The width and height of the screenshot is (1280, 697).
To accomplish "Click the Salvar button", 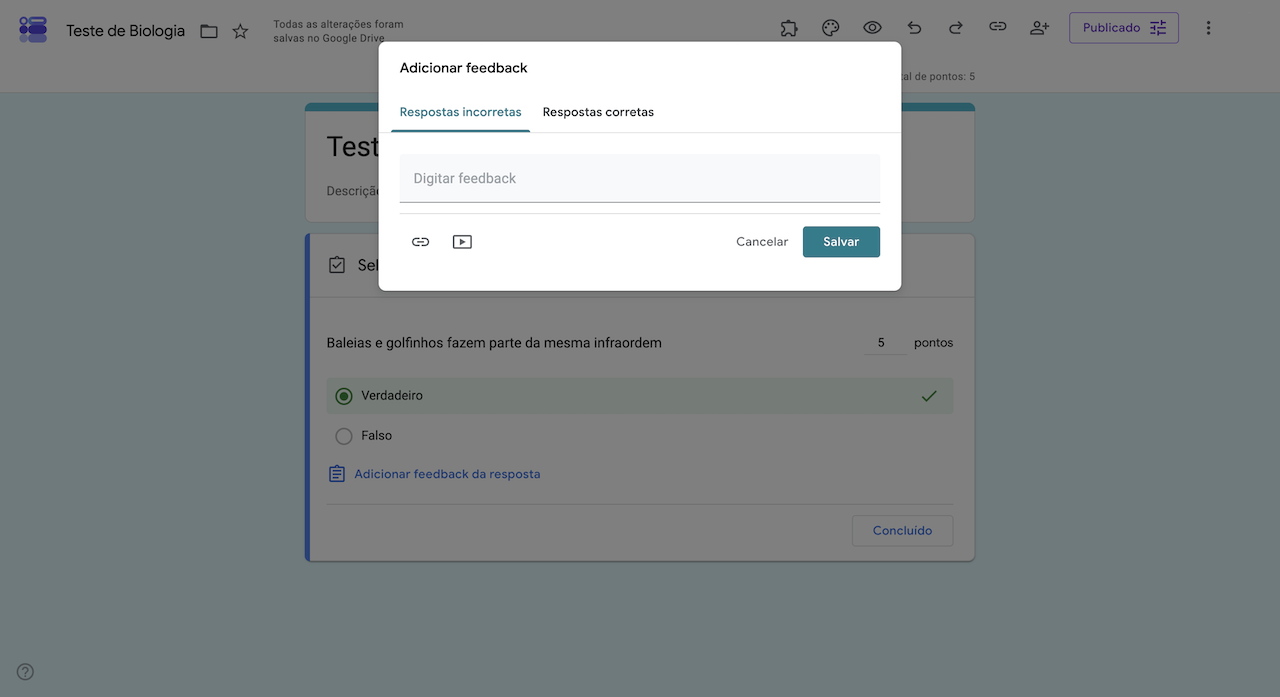I will tap(841, 242).
